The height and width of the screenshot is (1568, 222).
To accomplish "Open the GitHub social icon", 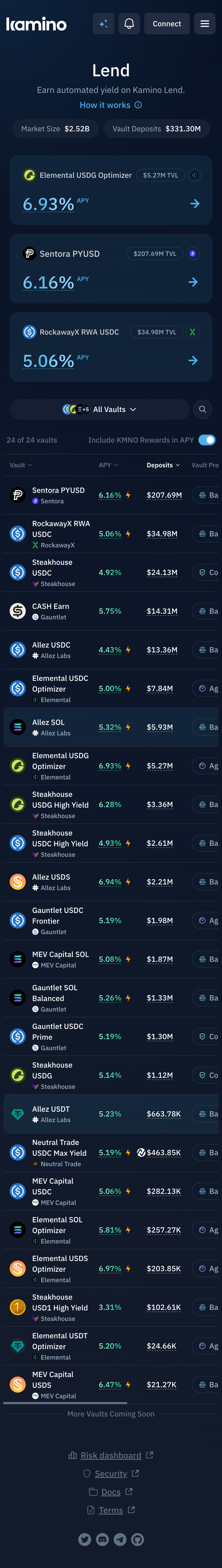I will click(x=138, y=1539).
